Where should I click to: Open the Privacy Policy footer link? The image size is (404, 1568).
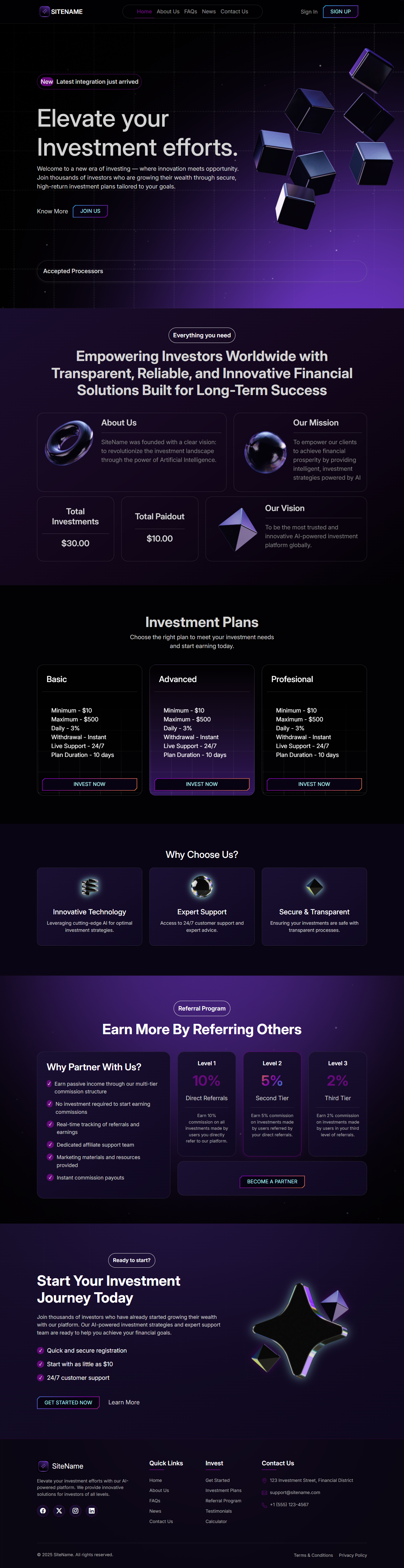tap(353, 1555)
